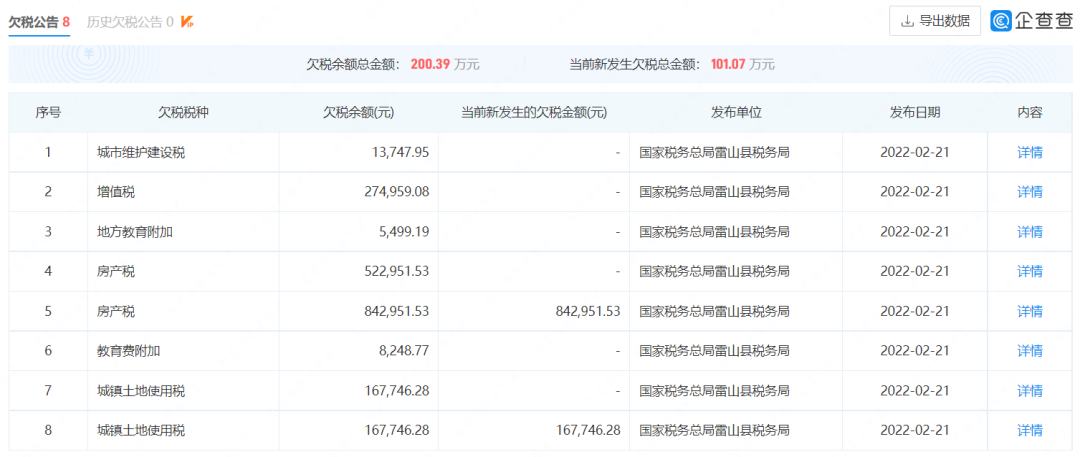Viewport: 1080px width, 457px height.
Task: Open 详情 for 增值税 row
Action: 1030,192
